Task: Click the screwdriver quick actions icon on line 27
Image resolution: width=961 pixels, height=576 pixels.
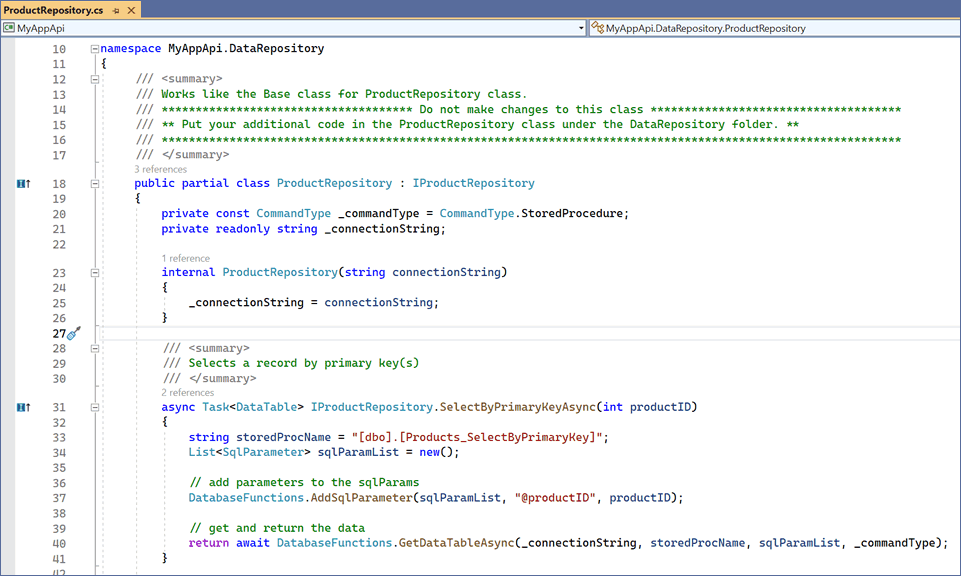Action: point(74,333)
